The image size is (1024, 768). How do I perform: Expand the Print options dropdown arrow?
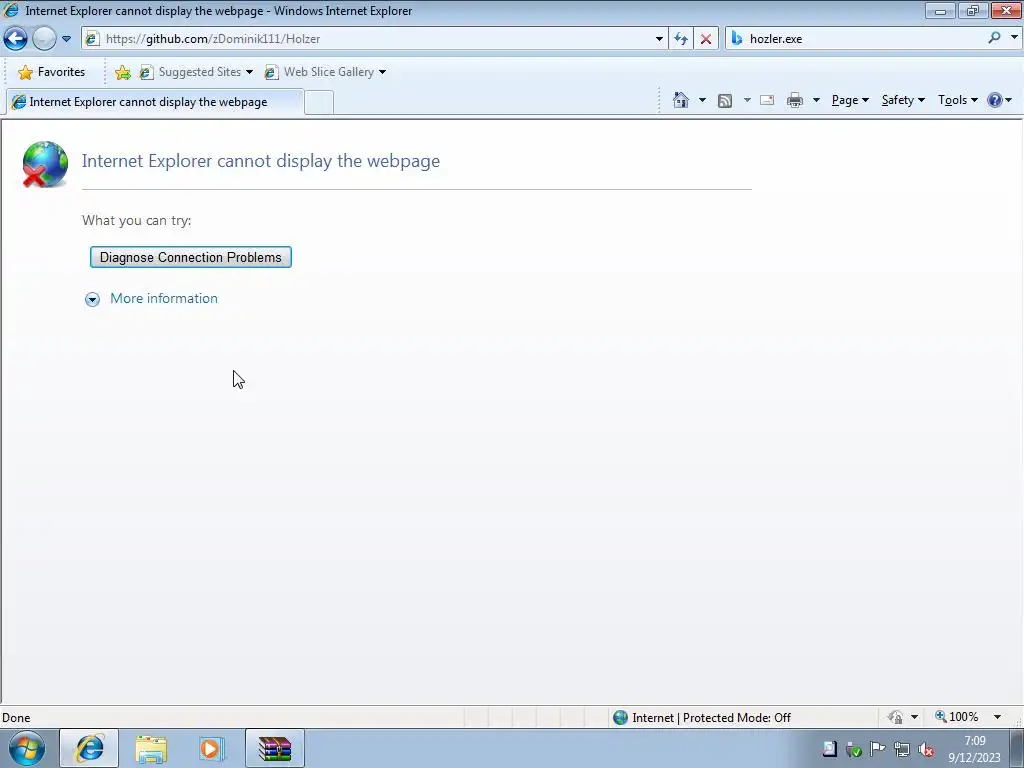click(816, 100)
